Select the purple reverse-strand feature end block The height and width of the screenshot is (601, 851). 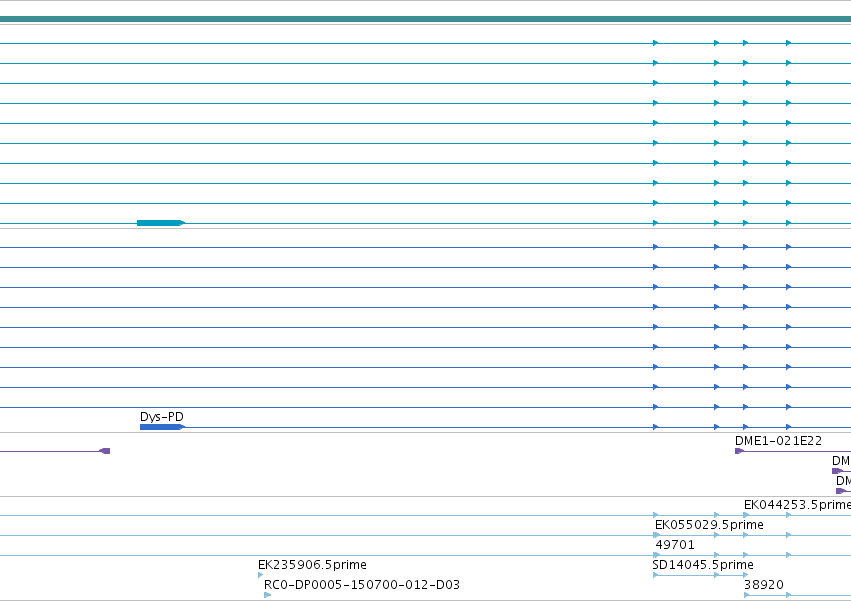point(105,451)
